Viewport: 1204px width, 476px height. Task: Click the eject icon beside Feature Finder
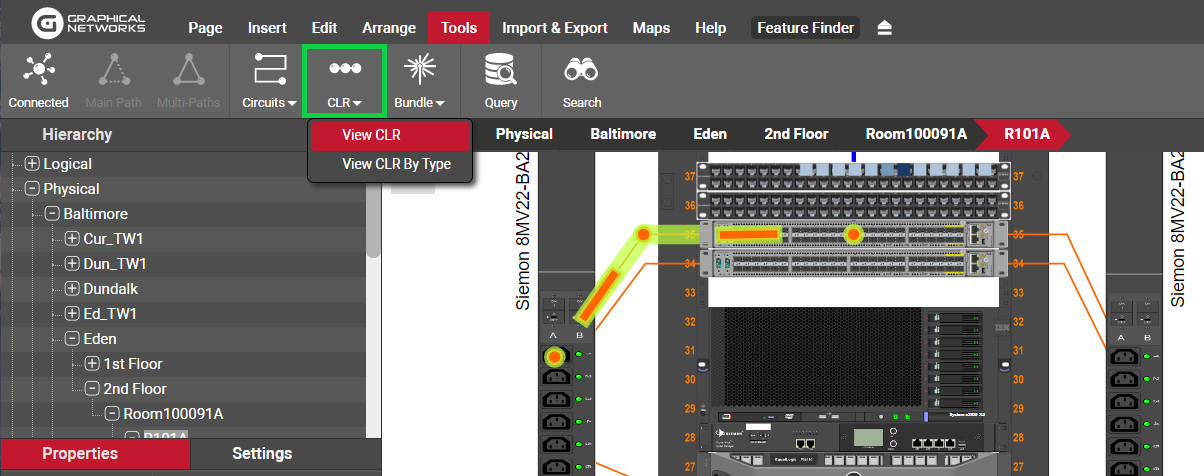(884, 28)
